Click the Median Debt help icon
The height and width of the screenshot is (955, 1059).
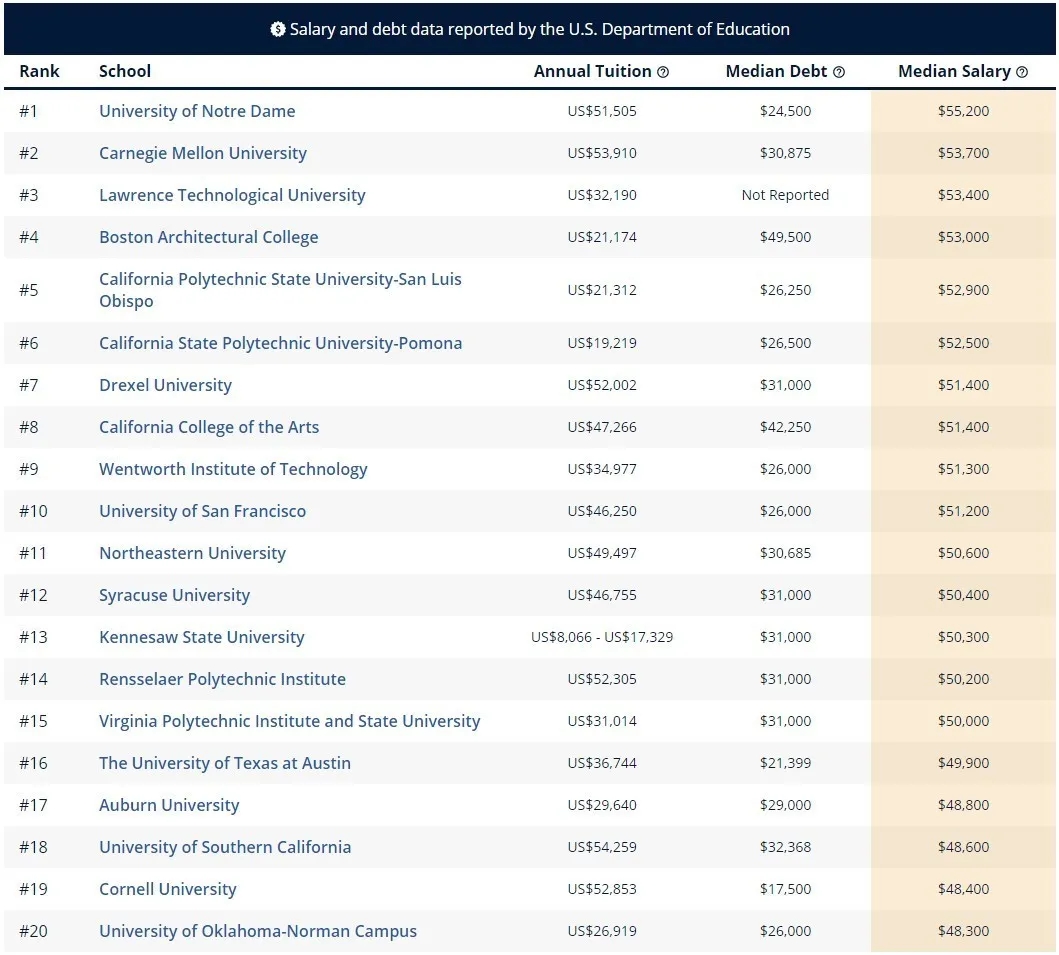pos(839,72)
